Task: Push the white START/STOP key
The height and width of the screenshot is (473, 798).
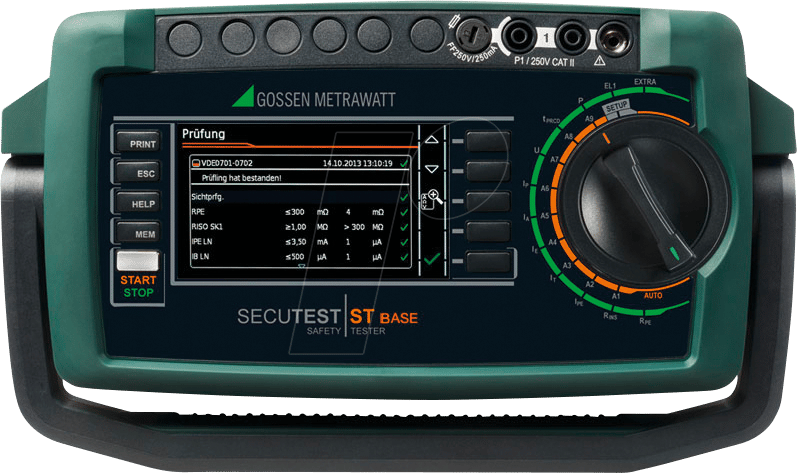Action: tap(137, 262)
